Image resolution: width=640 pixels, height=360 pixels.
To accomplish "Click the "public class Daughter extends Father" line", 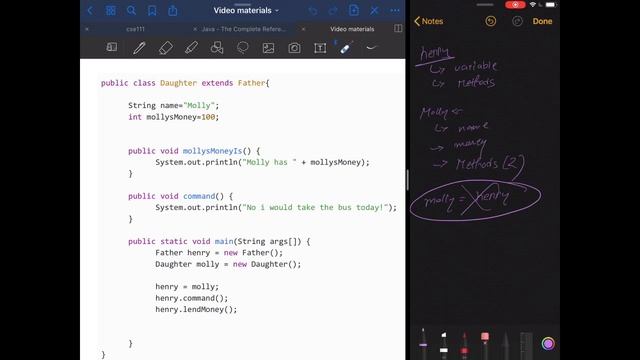I will click(185, 83).
